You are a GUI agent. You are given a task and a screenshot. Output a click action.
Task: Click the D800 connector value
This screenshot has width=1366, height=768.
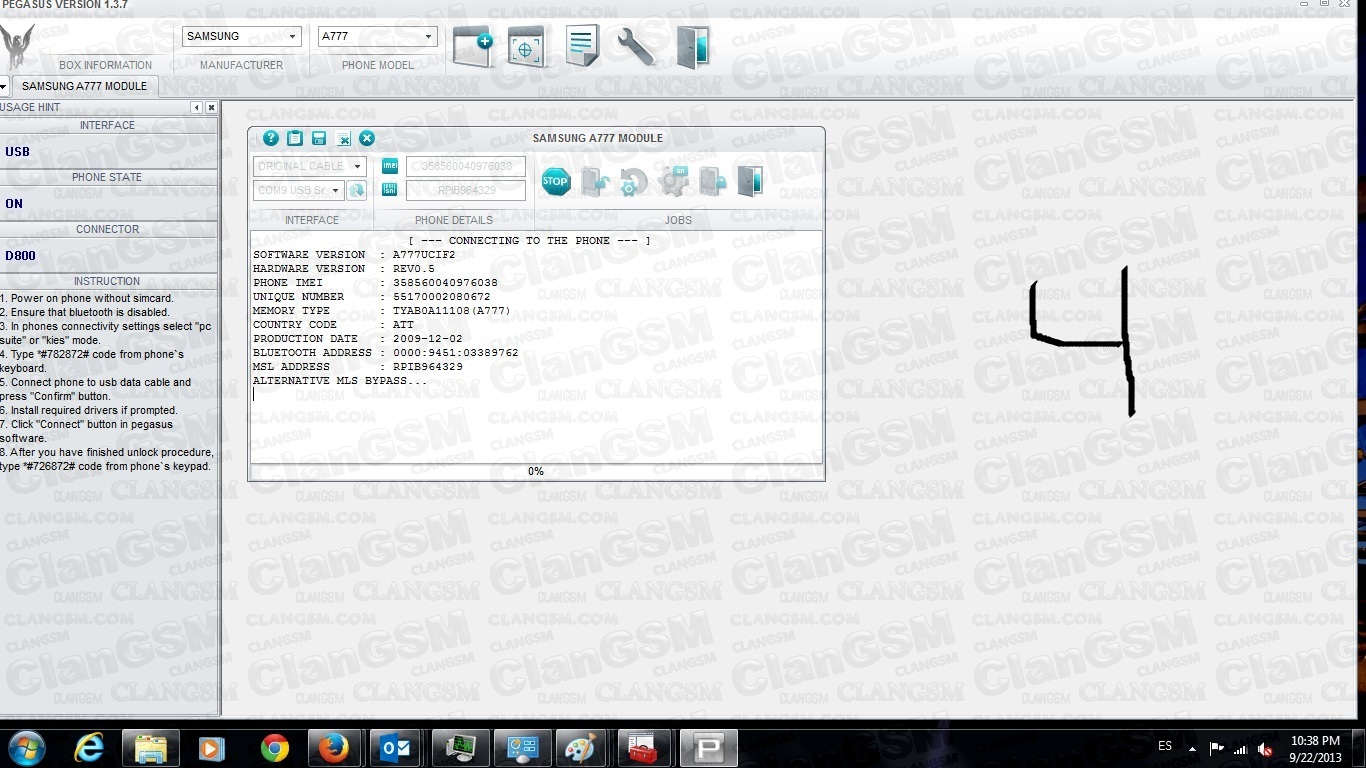(x=20, y=256)
